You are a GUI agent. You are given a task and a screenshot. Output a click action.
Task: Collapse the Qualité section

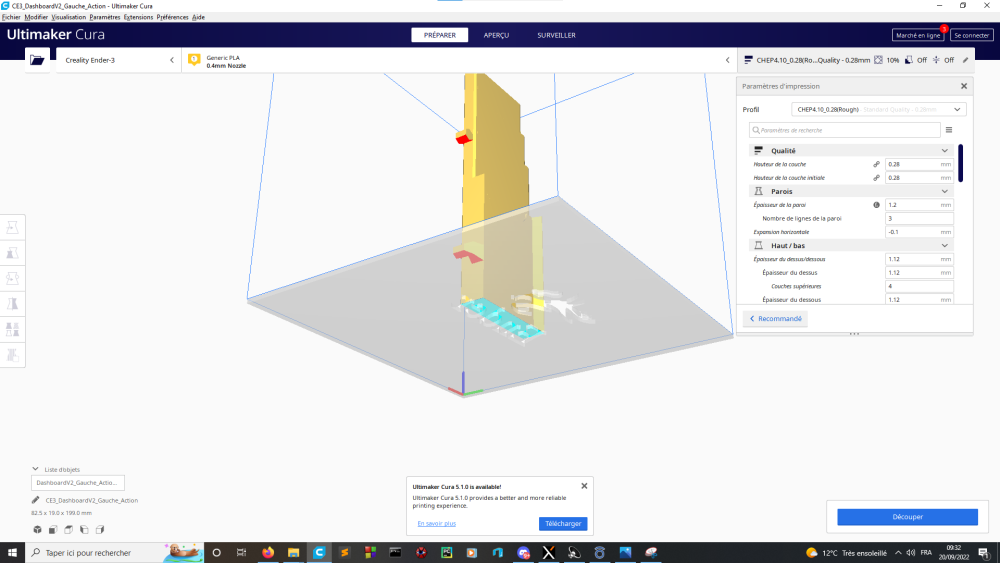tap(945, 150)
